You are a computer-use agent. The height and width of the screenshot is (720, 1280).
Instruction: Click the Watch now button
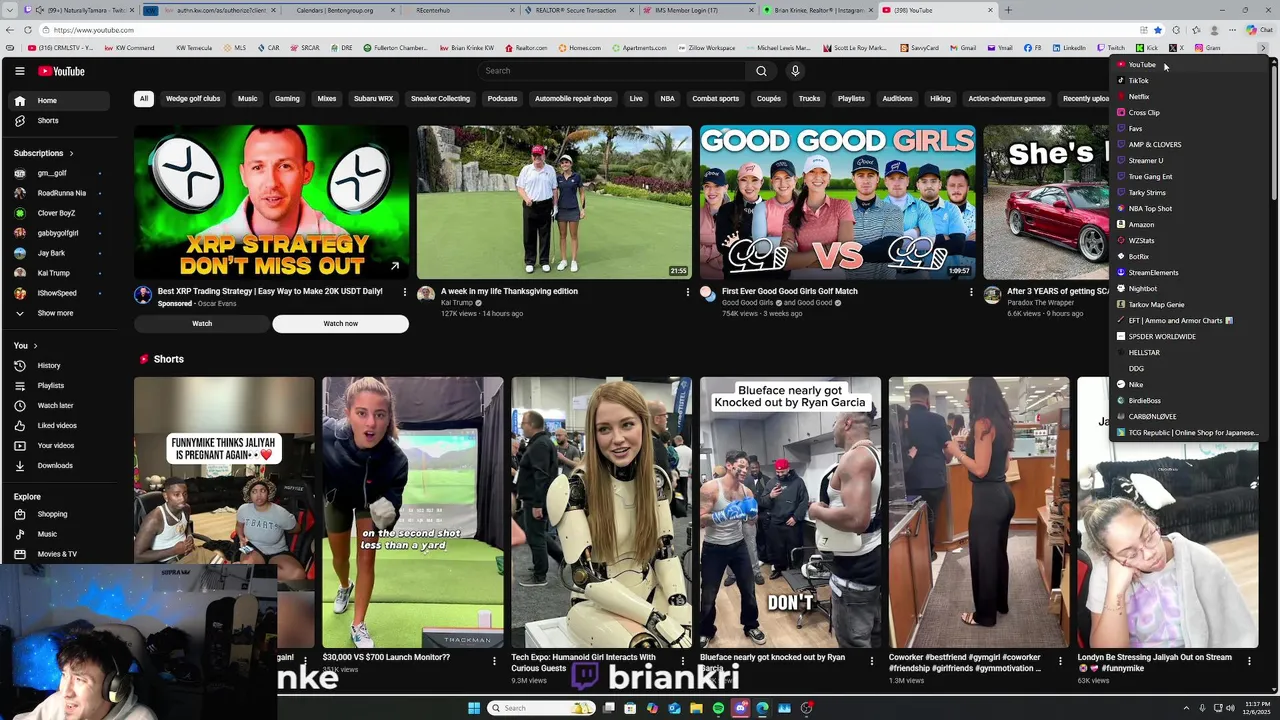pyautogui.click(x=341, y=324)
